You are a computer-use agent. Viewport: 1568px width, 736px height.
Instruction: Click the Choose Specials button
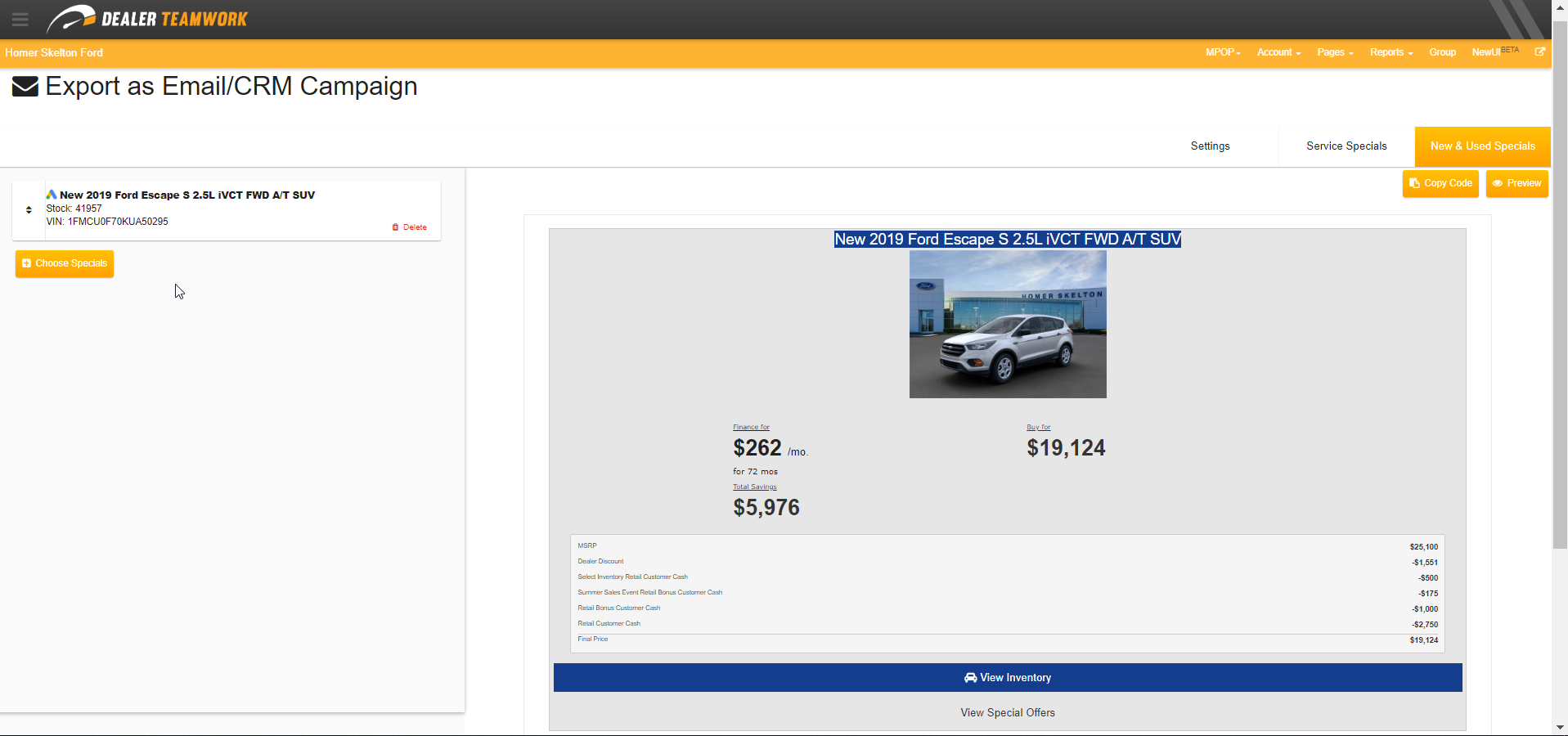pos(64,263)
